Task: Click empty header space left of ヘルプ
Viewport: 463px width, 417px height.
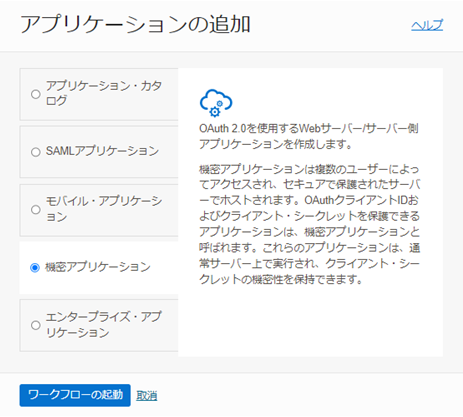Action: click(330, 25)
